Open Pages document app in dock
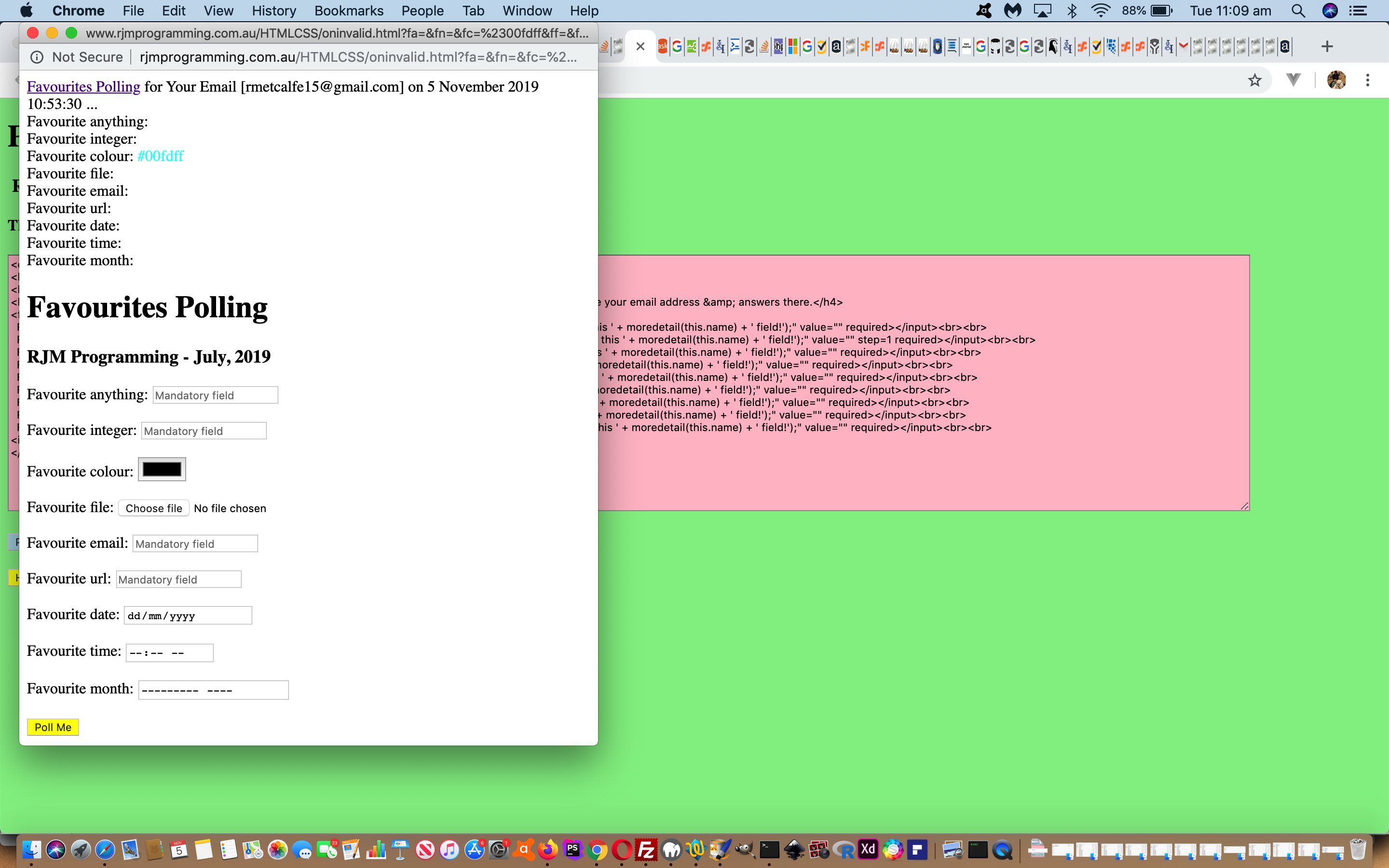 pyautogui.click(x=351, y=850)
